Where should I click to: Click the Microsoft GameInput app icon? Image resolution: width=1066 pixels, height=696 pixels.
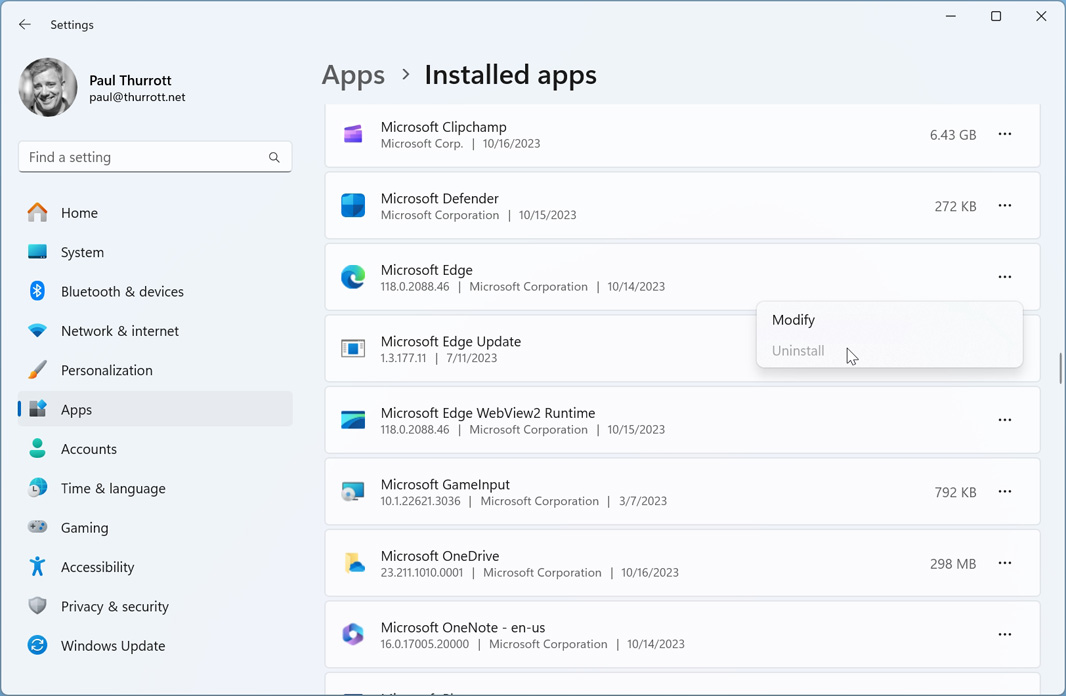(x=353, y=492)
